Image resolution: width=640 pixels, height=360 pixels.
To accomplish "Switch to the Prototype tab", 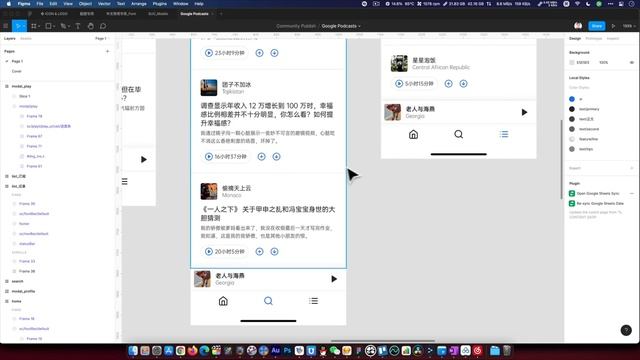I will pyautogui.click(x=593, y=38).
